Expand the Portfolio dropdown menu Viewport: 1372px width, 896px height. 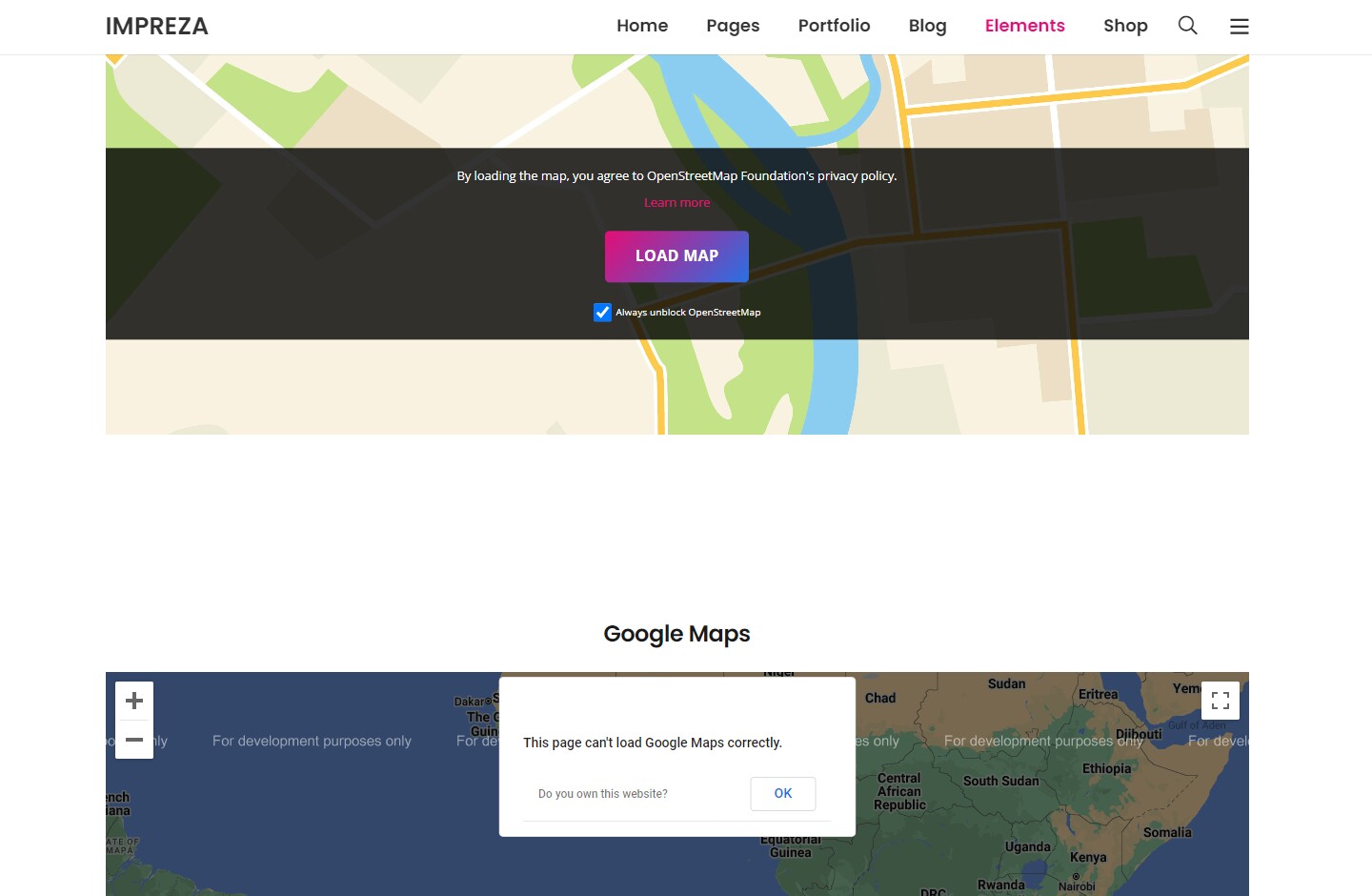tap(834, 26)
